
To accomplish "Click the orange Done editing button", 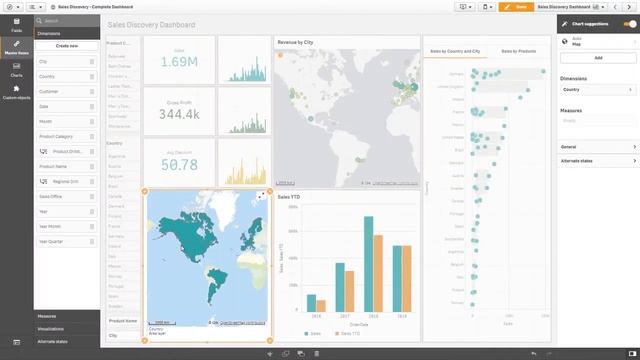I will click(516, 7).
